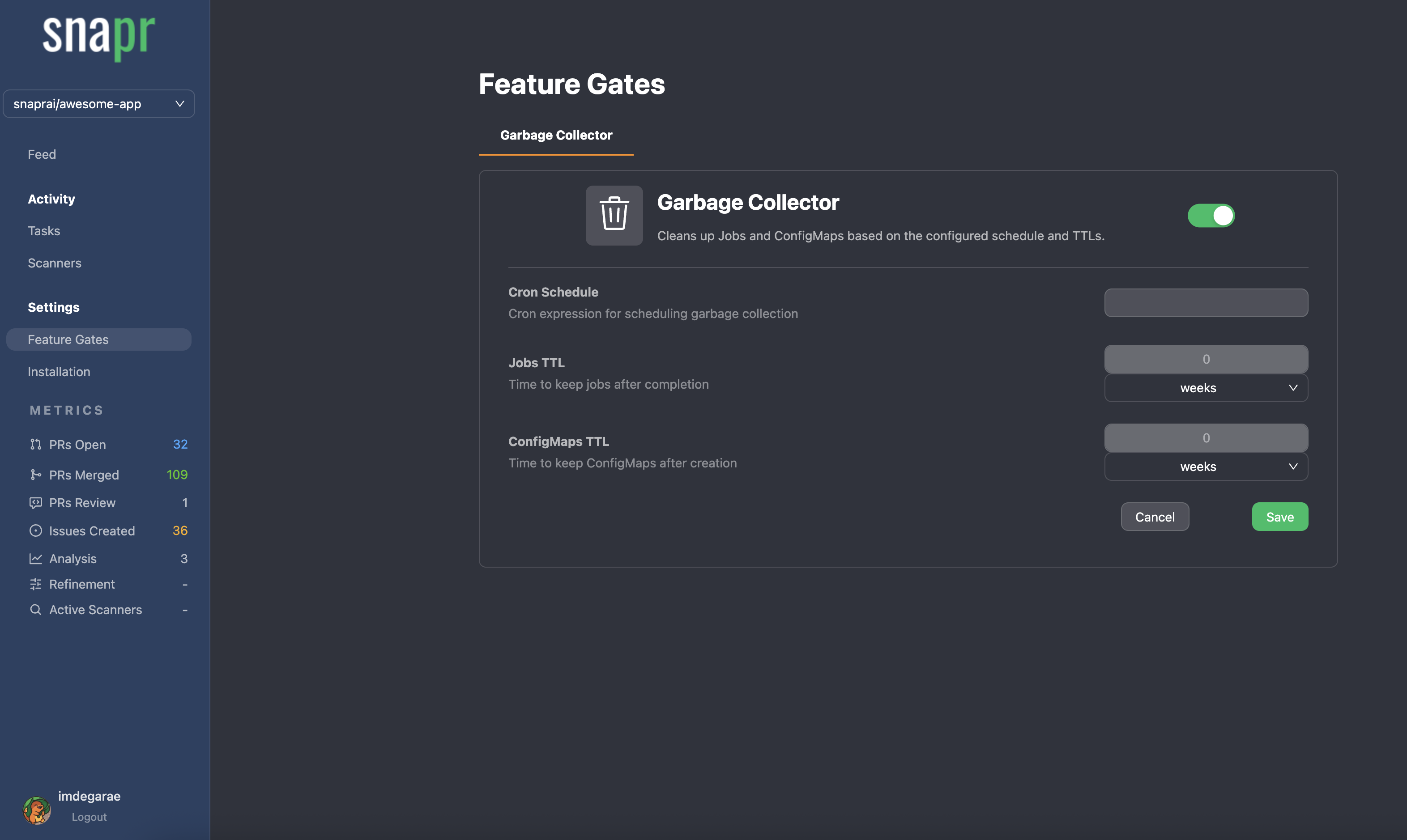Click the Active Scanners magnifier icon
1407x840 pixels.
coord(36,610)
